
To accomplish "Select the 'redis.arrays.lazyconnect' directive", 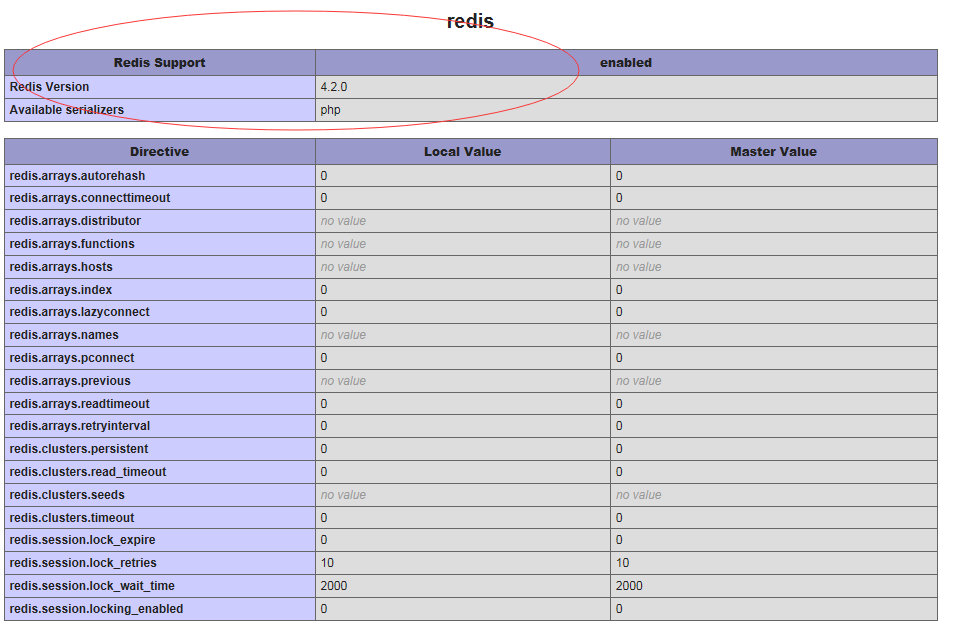I will (80, 312).
